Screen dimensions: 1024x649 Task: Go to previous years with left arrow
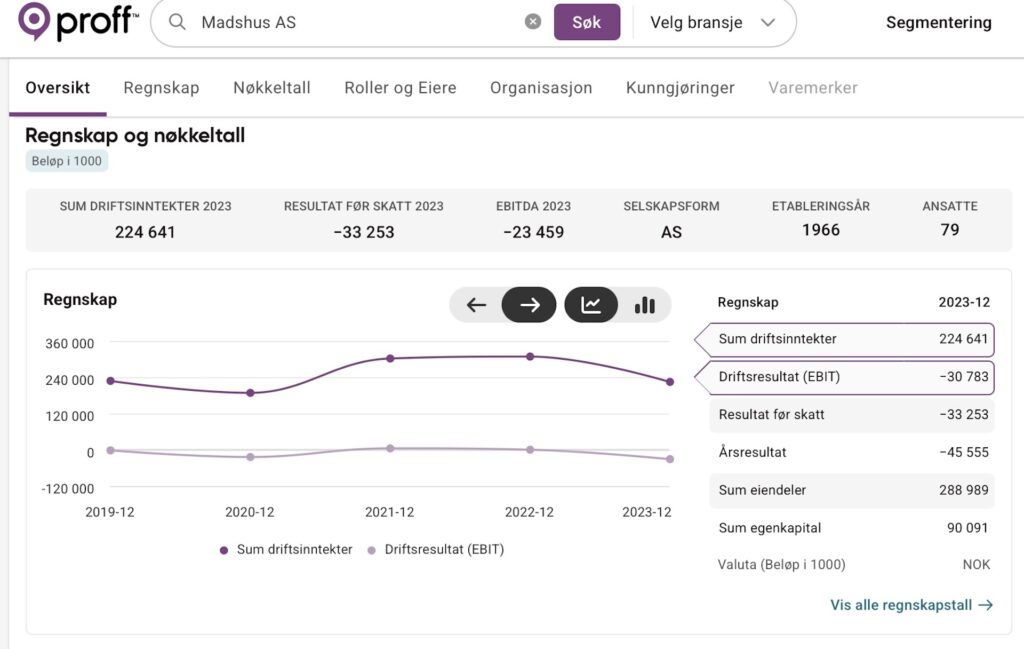[x=476, y=305]
